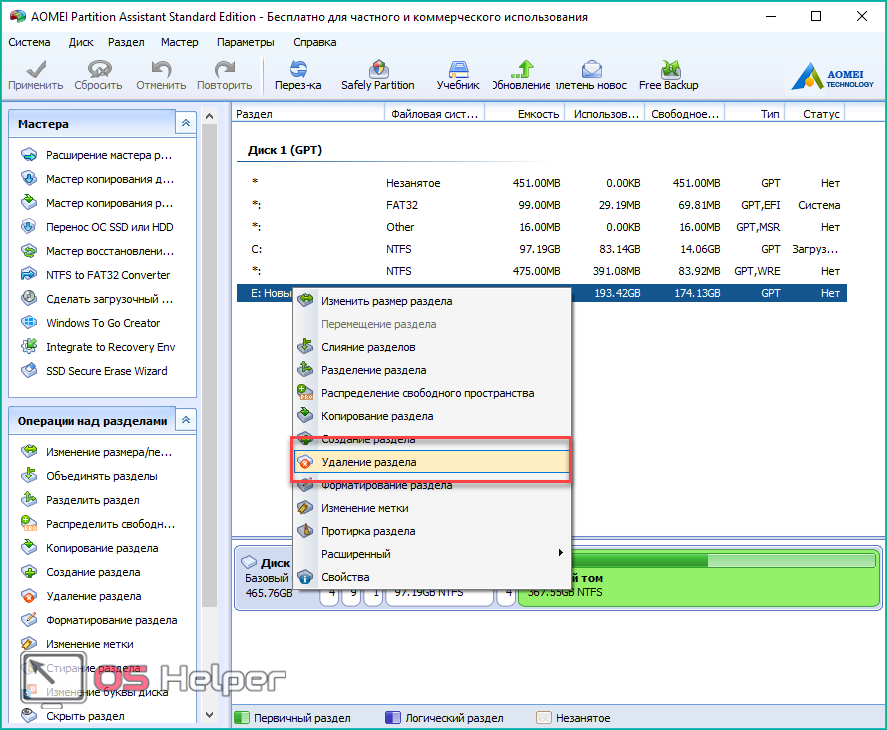Image resolution: width=887 pixels, height=730 pixels.
Task: Click the Safely Partition toolbar icon
Action: click(x=378, y=70)
